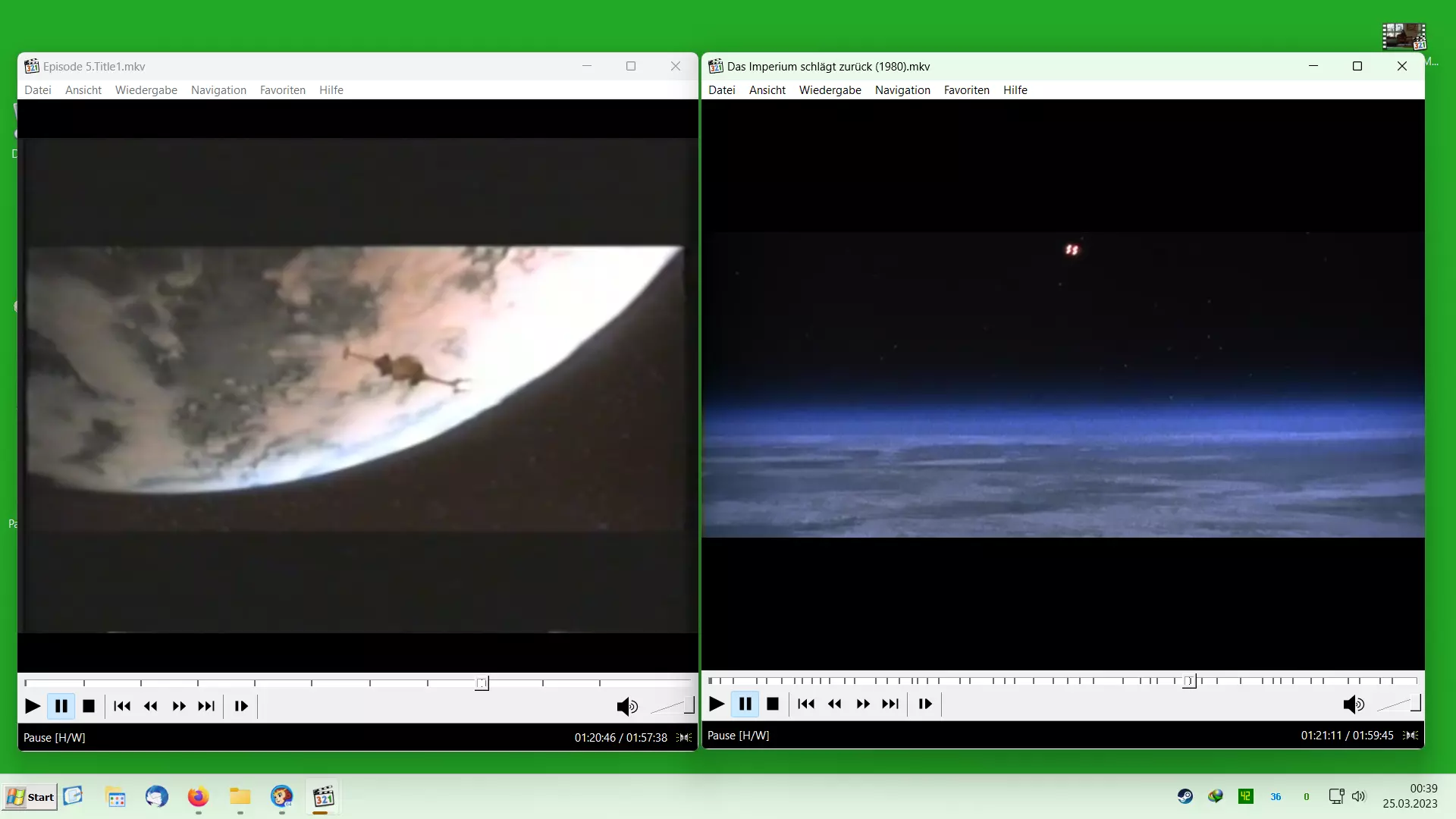Step one frame forward in Episode 5 window
This screenshot has height=819, width=1456.
(x=241, y=706)
